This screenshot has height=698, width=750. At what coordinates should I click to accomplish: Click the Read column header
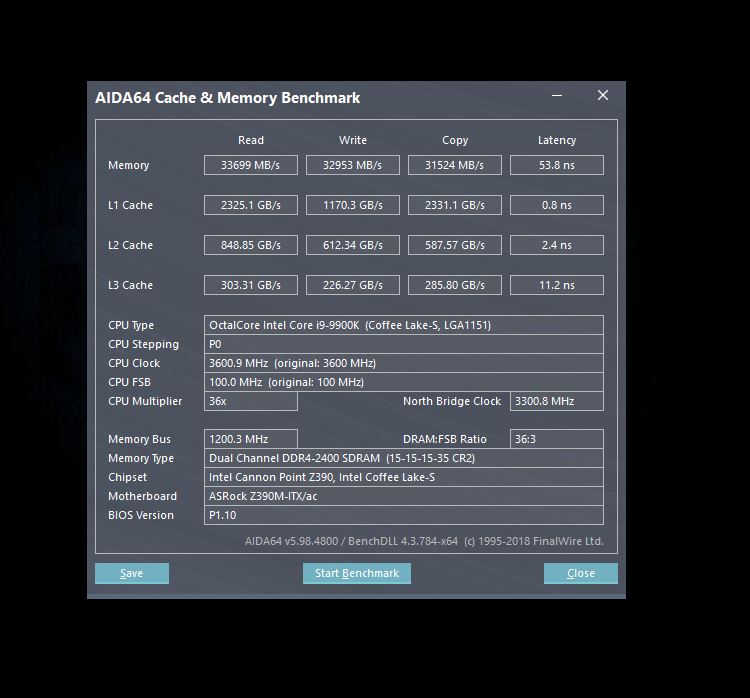(251, 140)
